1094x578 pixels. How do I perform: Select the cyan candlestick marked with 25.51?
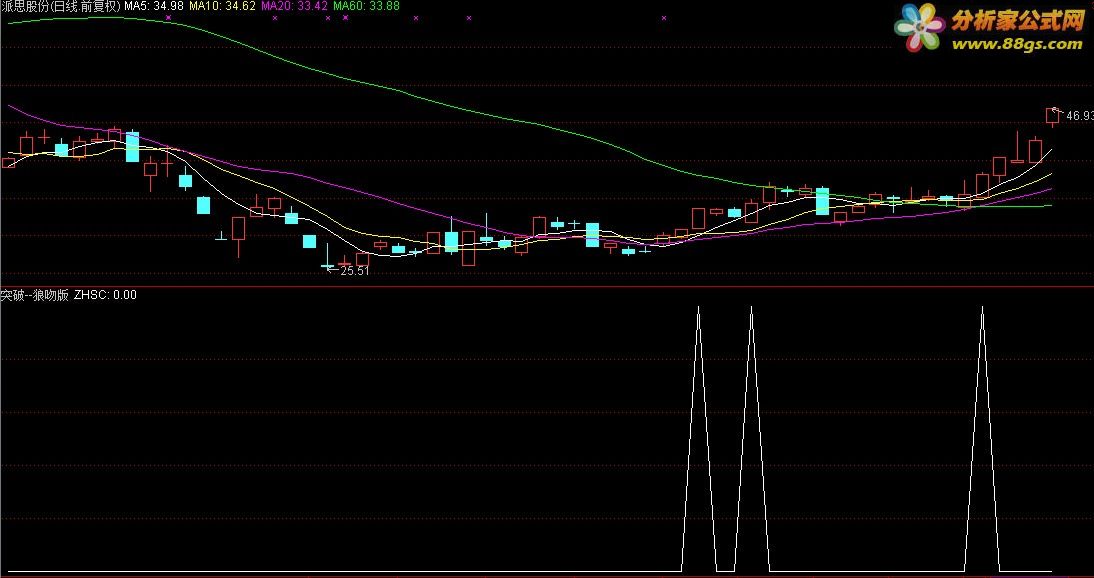pyautogui.click(x=327, y=258)
